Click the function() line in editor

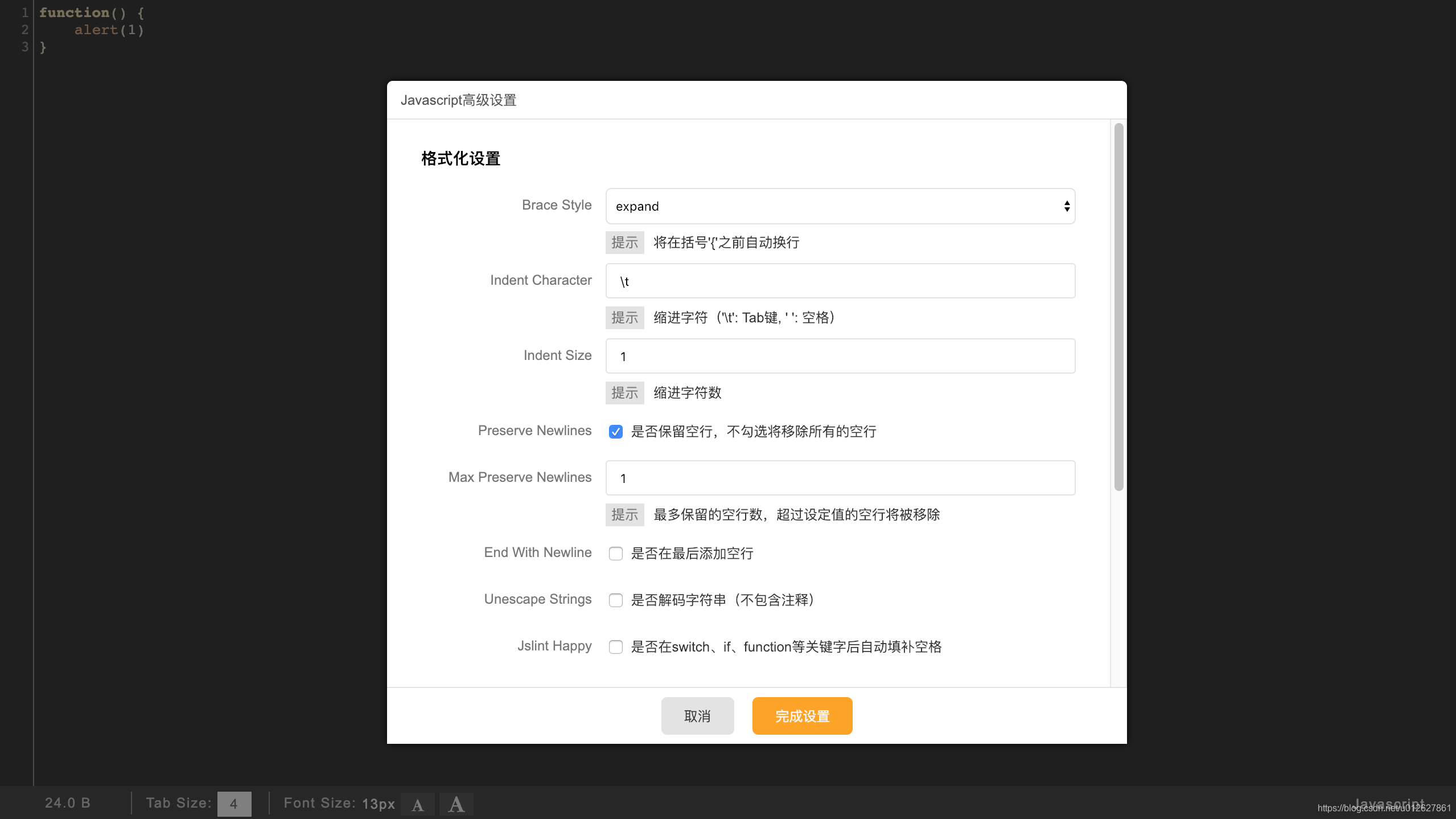point(92,13)
